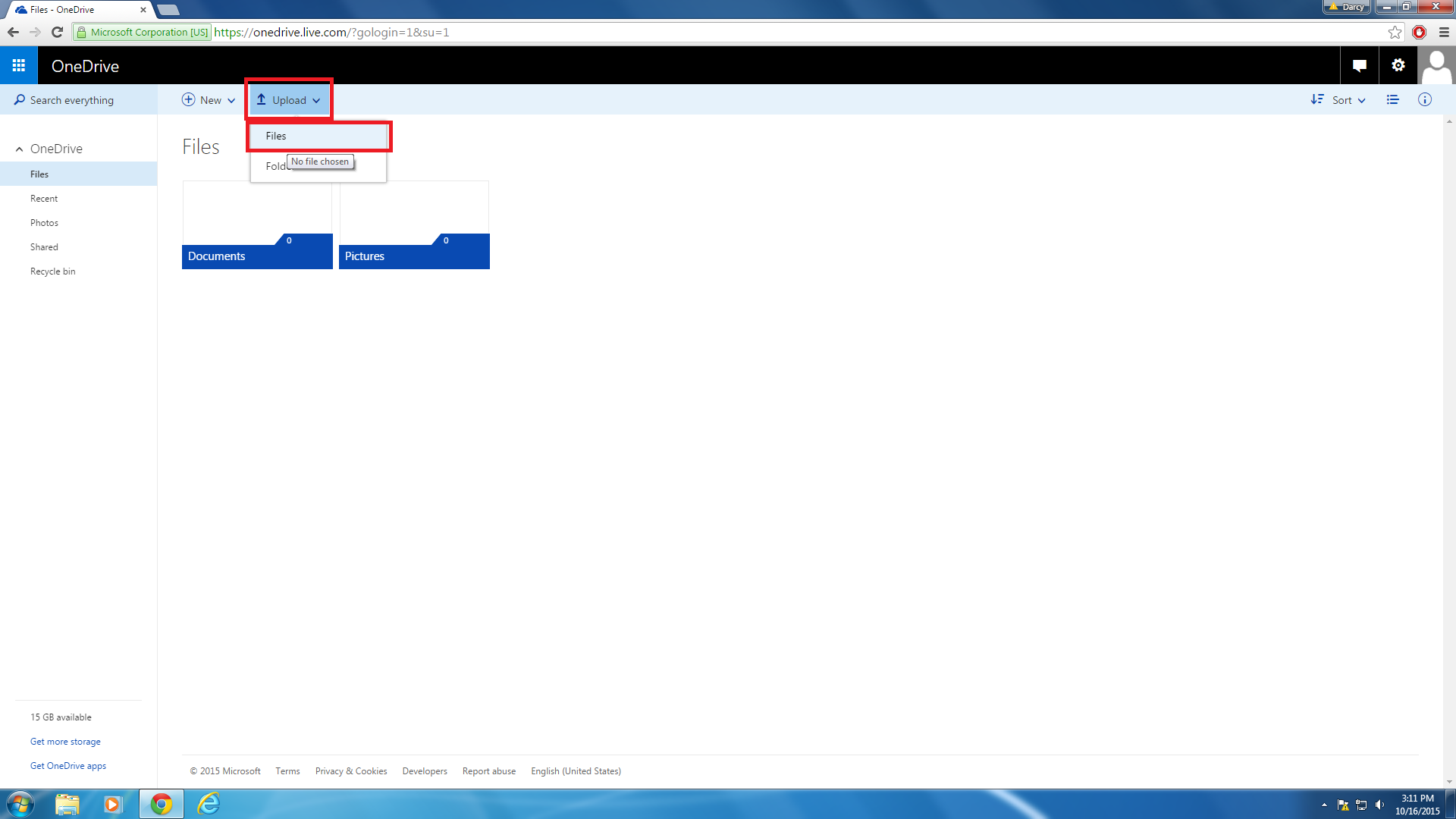The width and height of the screenshot is (1456, 819).
Task: Click the volume speaker tray icon
Action: point(1379,805)
